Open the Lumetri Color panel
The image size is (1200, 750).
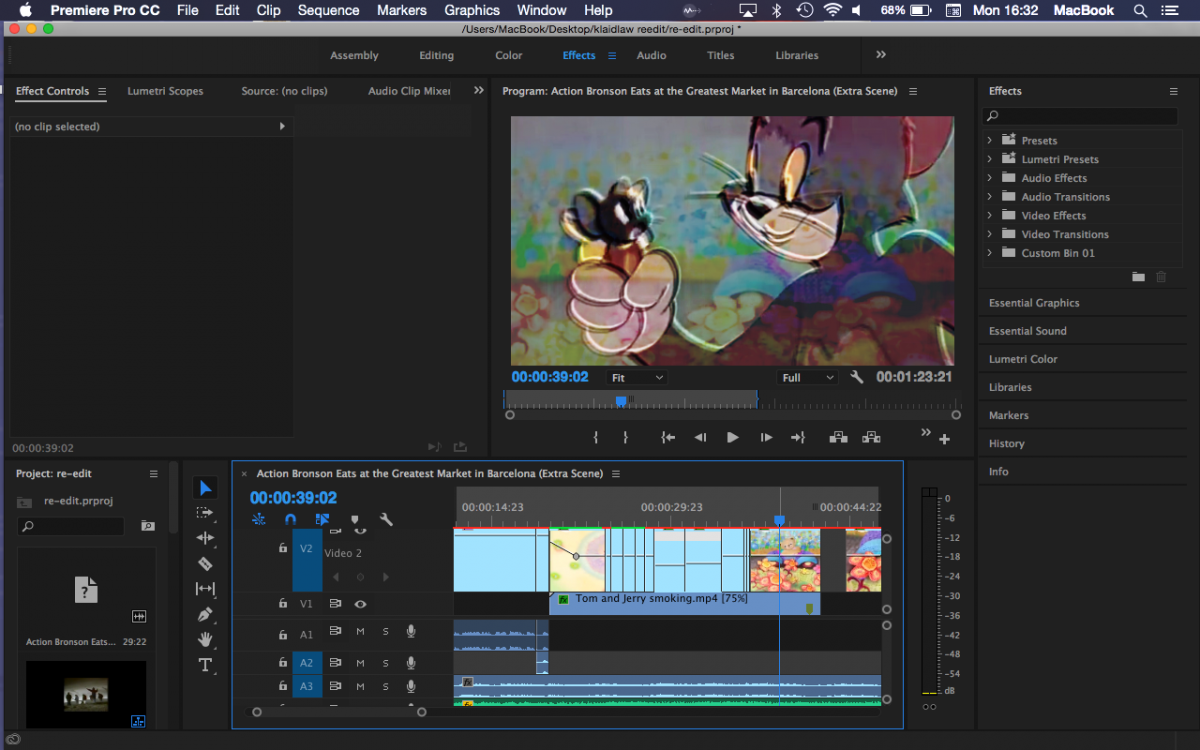pyautogui.click(x=1023, y=359)
